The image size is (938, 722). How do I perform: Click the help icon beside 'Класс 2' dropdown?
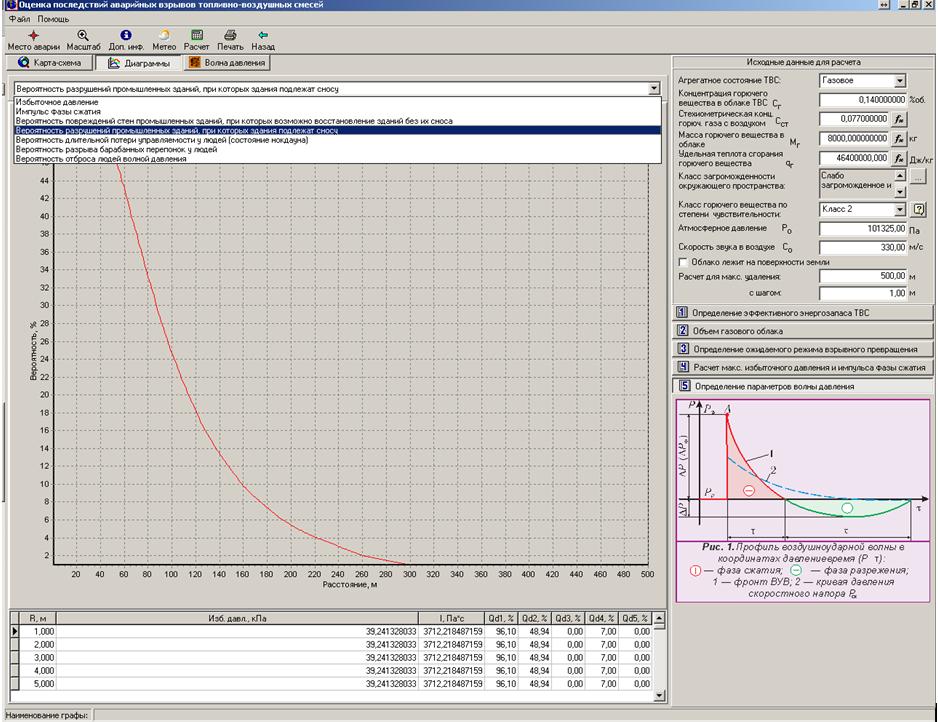918,209
